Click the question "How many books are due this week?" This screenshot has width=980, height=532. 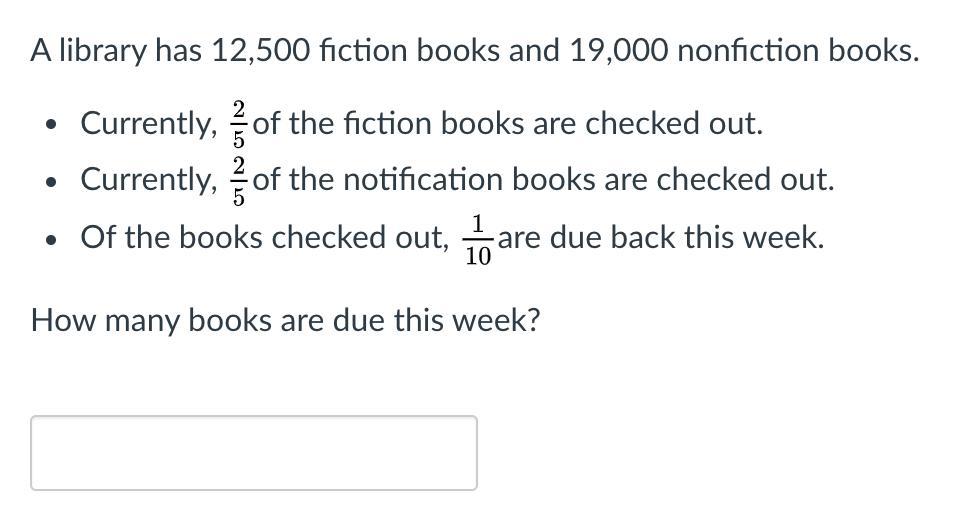[286, 320]
